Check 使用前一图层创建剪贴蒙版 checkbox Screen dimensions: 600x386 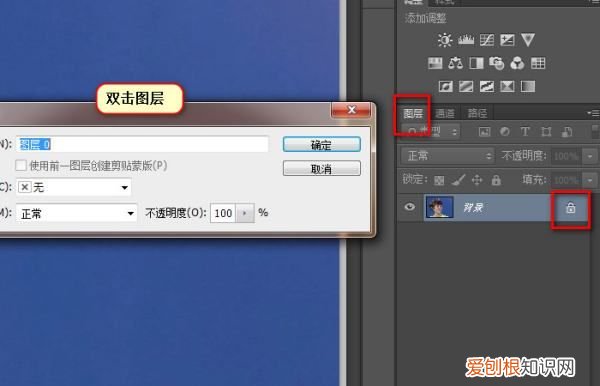pyautogui.click(x=21, y=166)
